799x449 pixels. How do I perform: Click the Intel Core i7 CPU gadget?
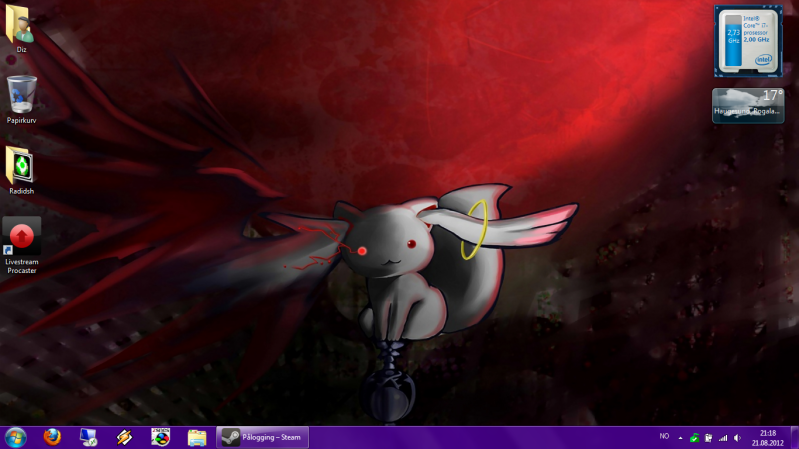[x=748, y=41]
